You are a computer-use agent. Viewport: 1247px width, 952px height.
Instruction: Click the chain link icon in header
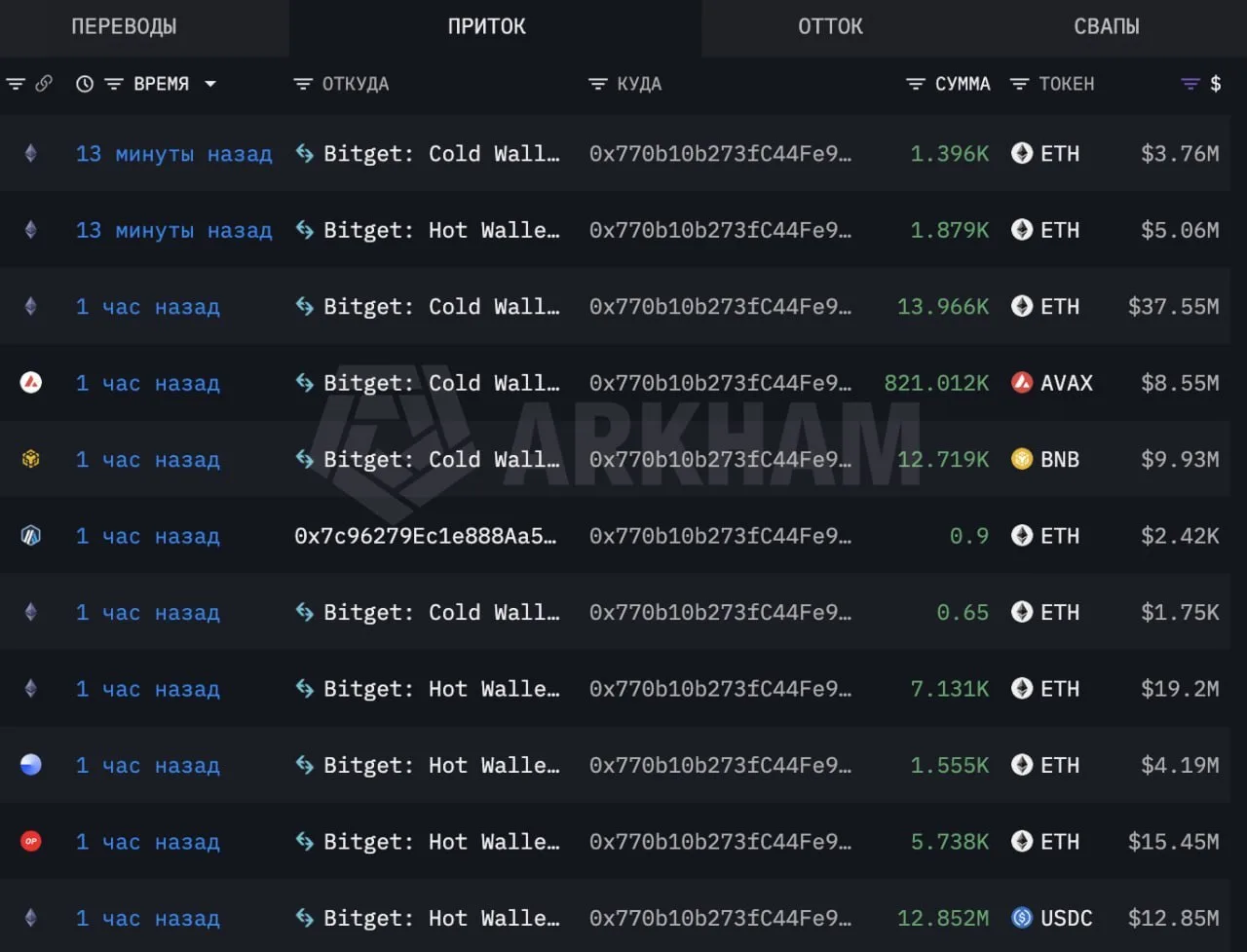pos(44,84)
